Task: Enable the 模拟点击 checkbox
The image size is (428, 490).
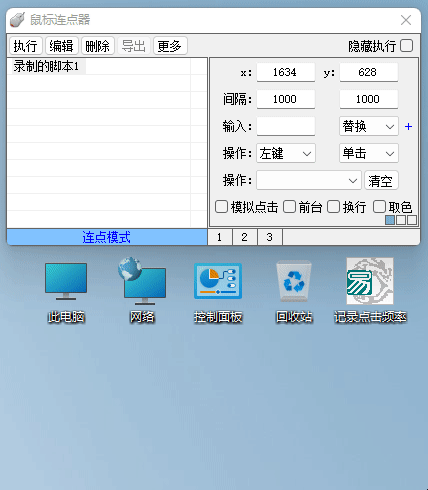Action: pyautogui.click(x=221, y=207)
